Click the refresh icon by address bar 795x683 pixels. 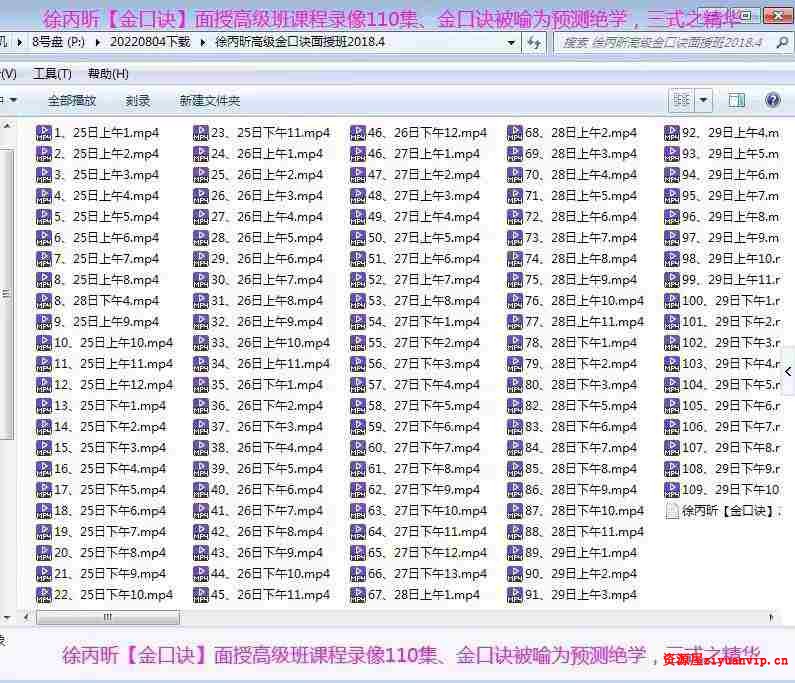pyautogui.click(x=533, y=43)
